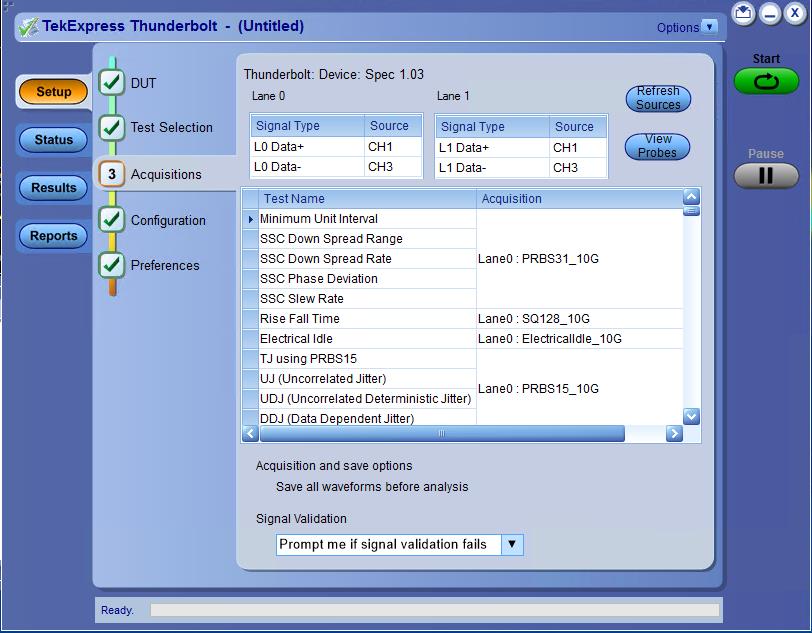Click the keep-on-top window icon in title bar
The height and width of the screenshot is (633, 812).
(743, 13)
